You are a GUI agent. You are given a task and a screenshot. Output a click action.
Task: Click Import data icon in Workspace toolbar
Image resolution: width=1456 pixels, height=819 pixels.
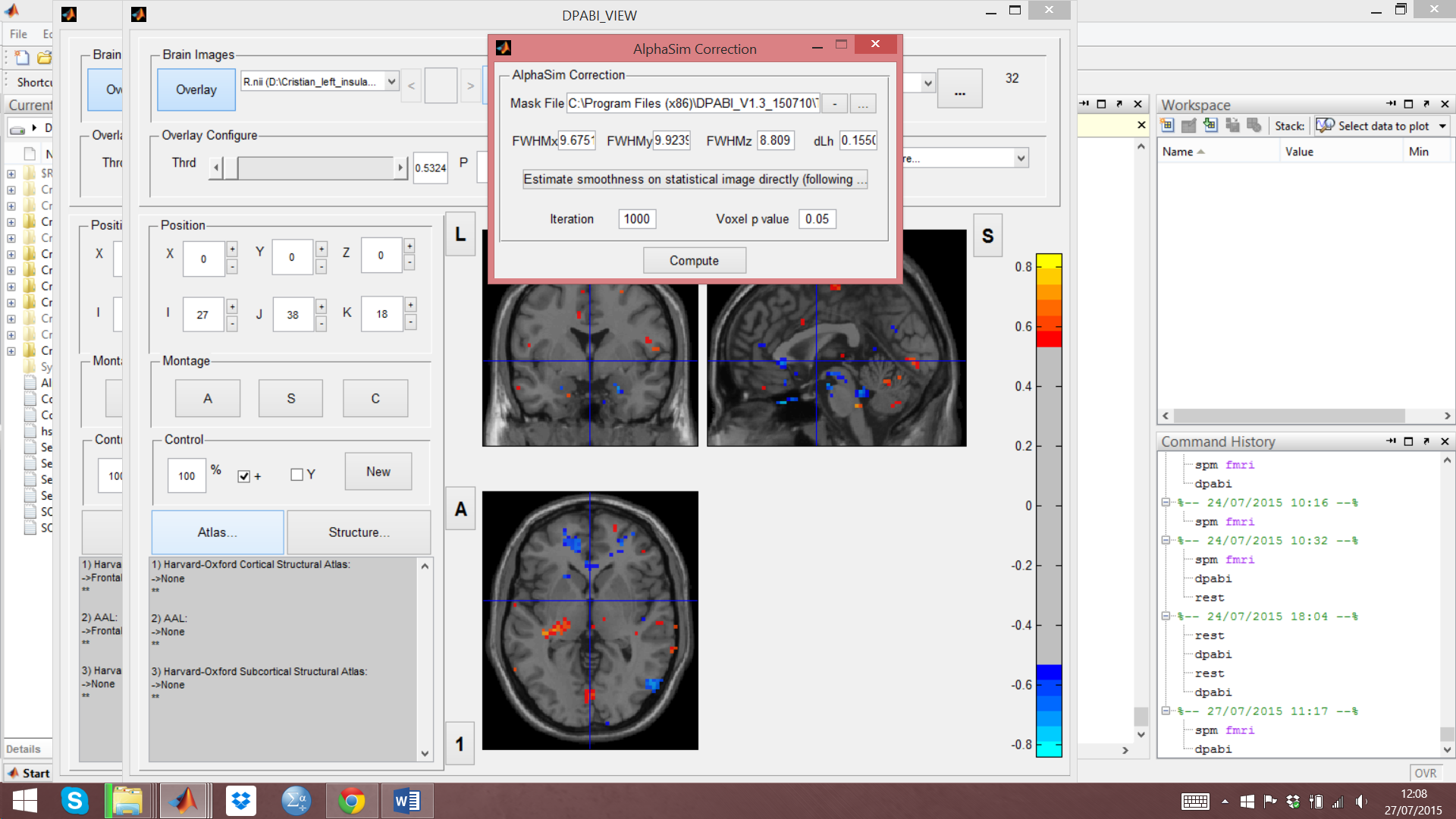1210,126
